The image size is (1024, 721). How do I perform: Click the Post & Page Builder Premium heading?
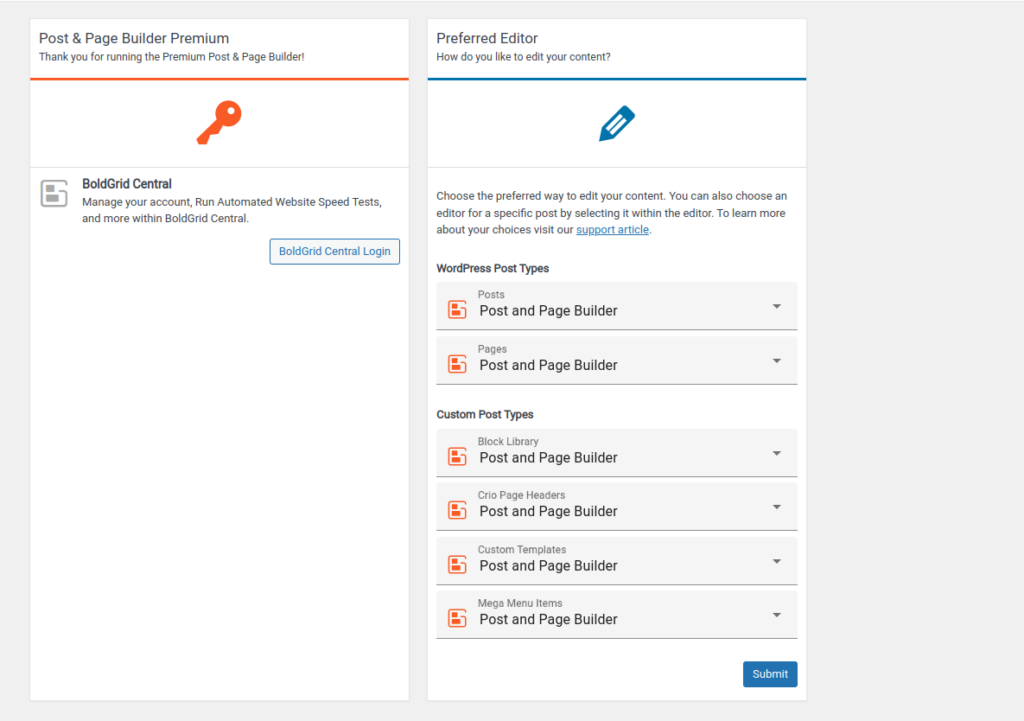(134, 38)
